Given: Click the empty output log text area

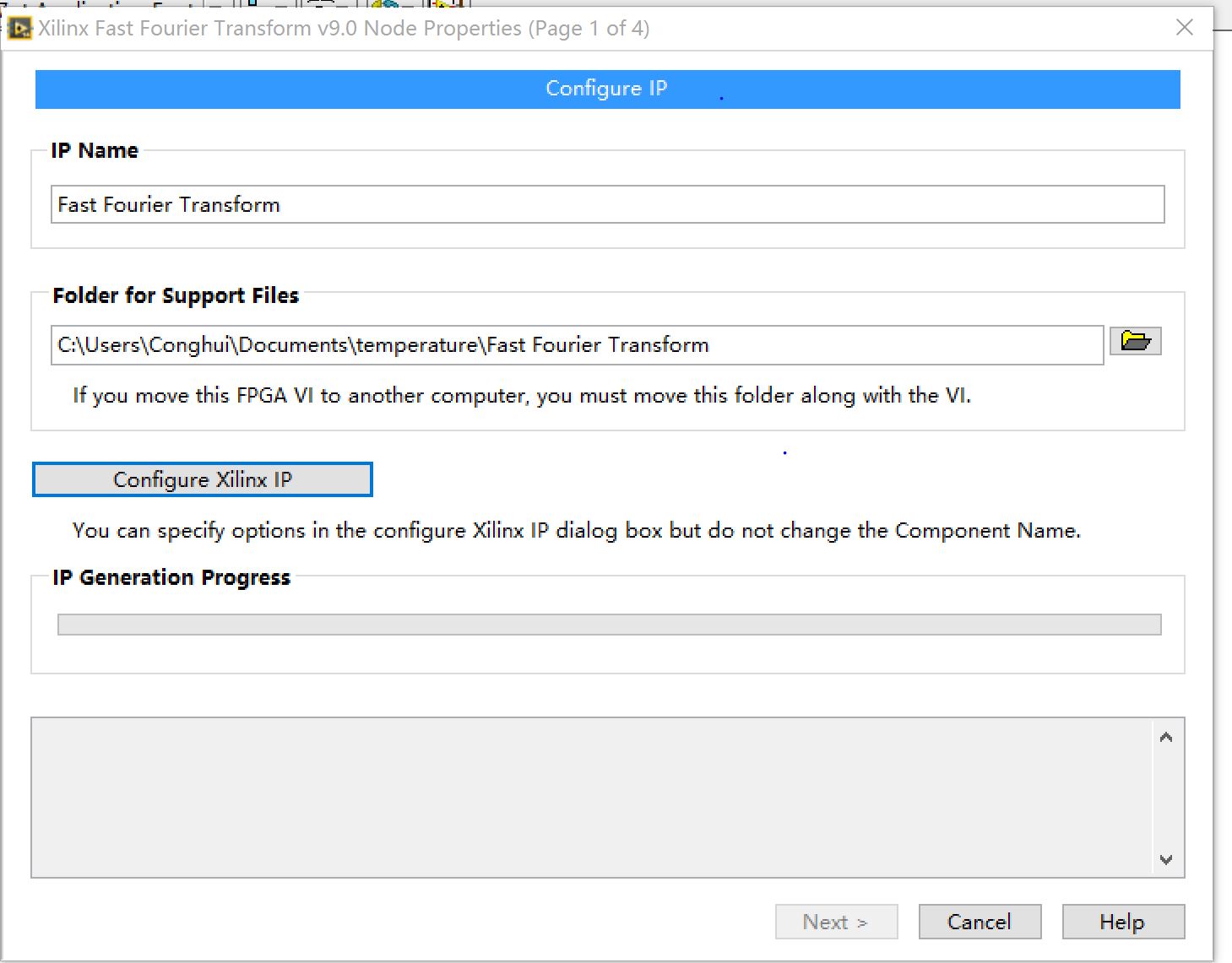Looking at the screenshot, I should tap(593, 798).
